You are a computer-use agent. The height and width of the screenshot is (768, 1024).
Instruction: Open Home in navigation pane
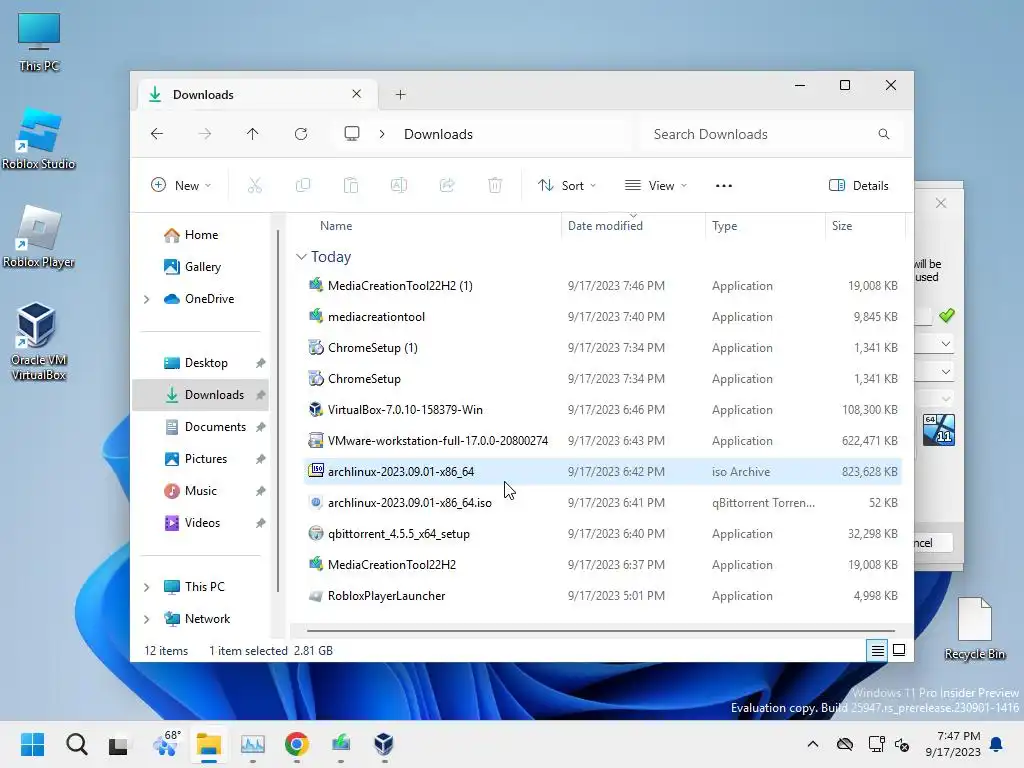[201, 234]
